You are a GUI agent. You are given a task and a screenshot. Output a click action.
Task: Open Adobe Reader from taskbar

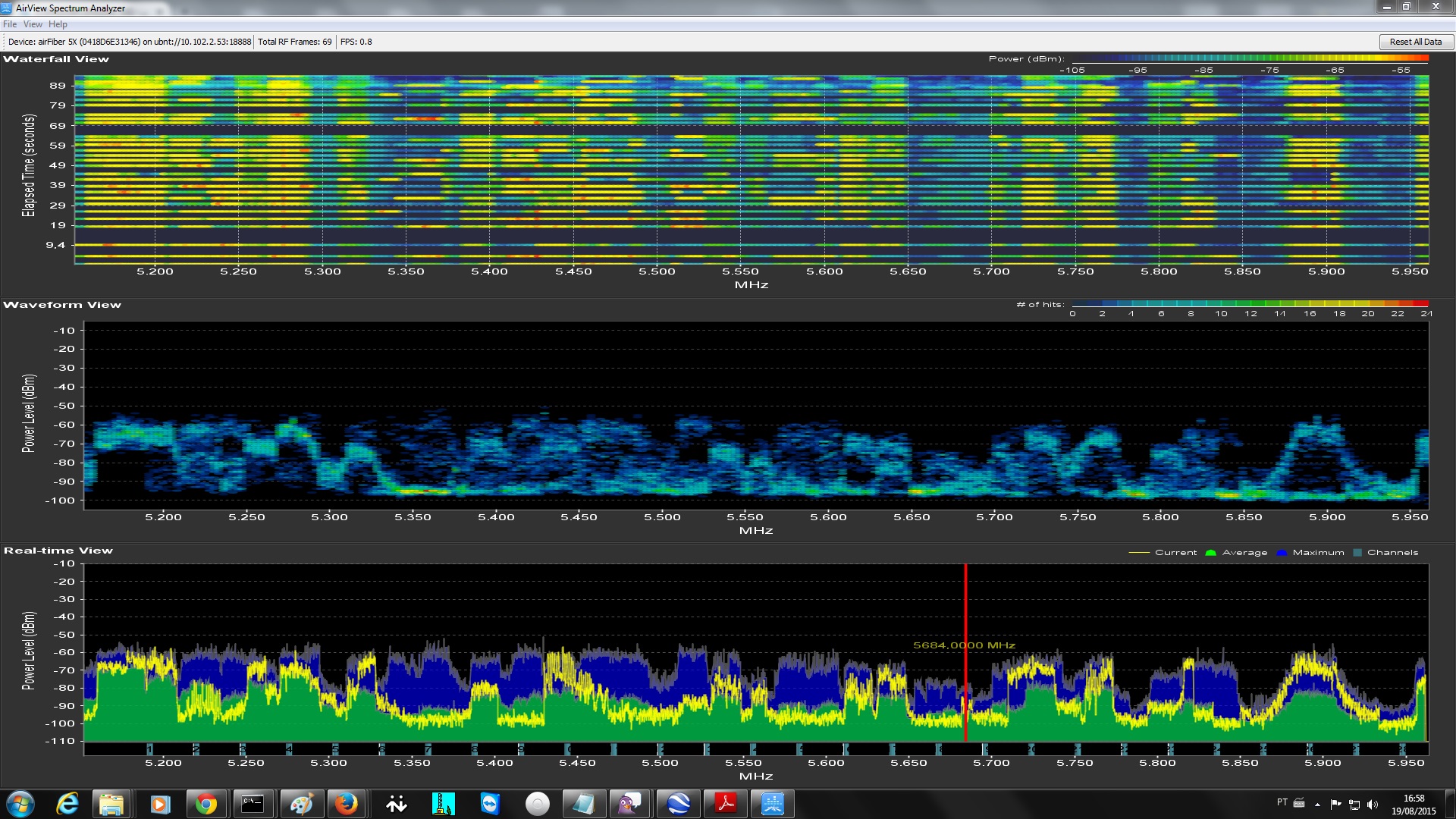pos(726,804)
